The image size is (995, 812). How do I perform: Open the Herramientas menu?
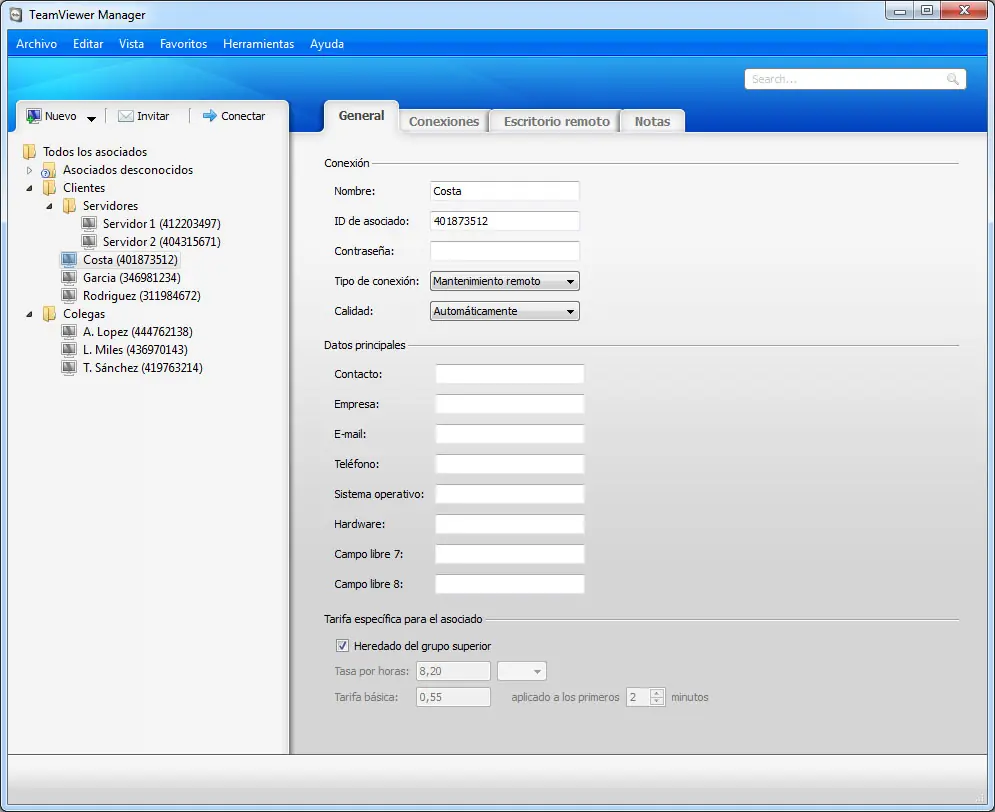258,44
